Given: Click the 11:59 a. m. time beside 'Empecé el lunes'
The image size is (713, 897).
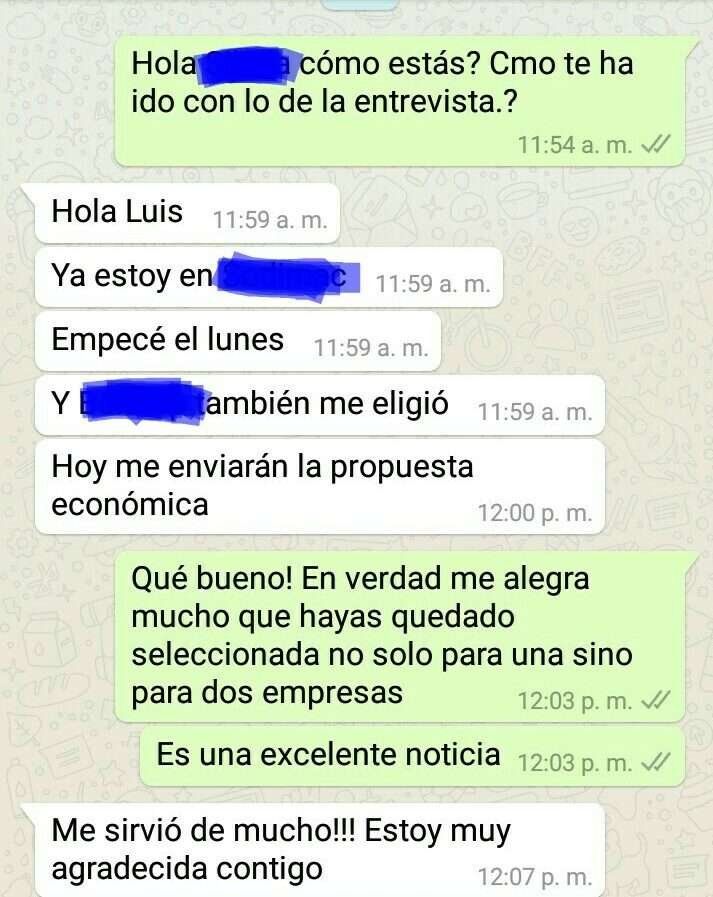Looking at the screenshot, I should pyautogui.click(x=371, y=348).
